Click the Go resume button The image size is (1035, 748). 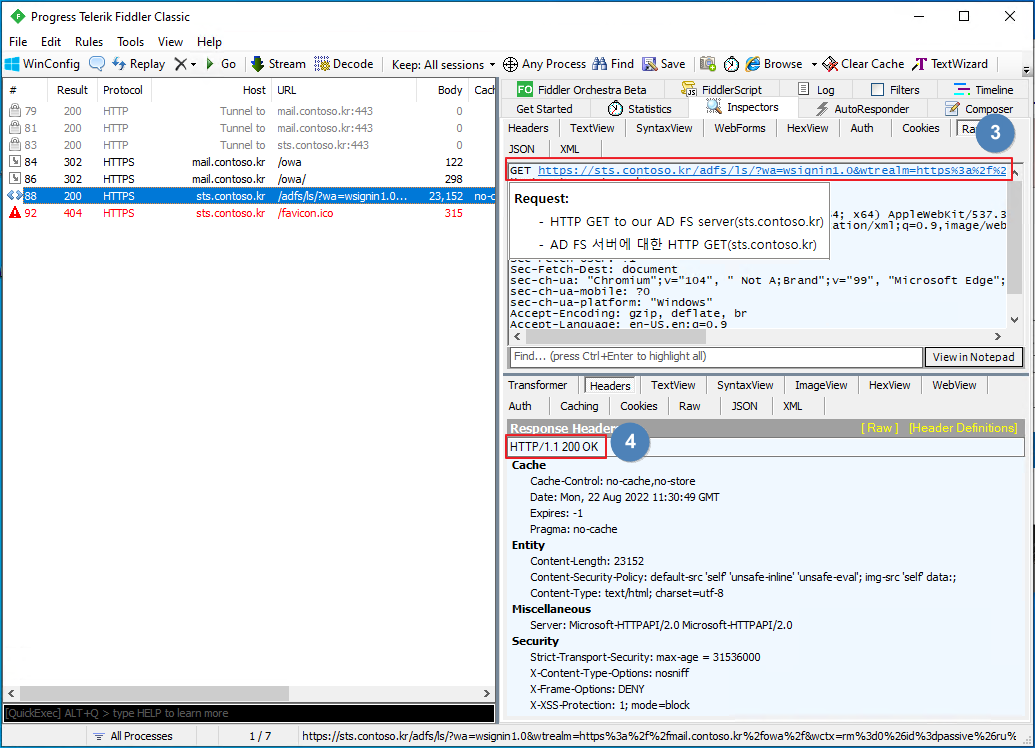(221, 64)
